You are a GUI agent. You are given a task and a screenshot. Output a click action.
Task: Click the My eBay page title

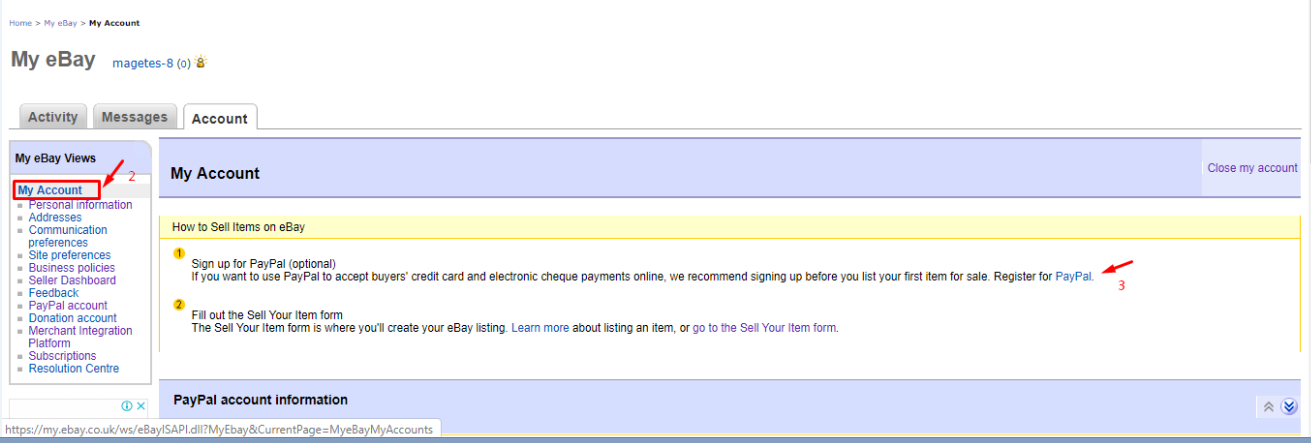click(53, 59)
